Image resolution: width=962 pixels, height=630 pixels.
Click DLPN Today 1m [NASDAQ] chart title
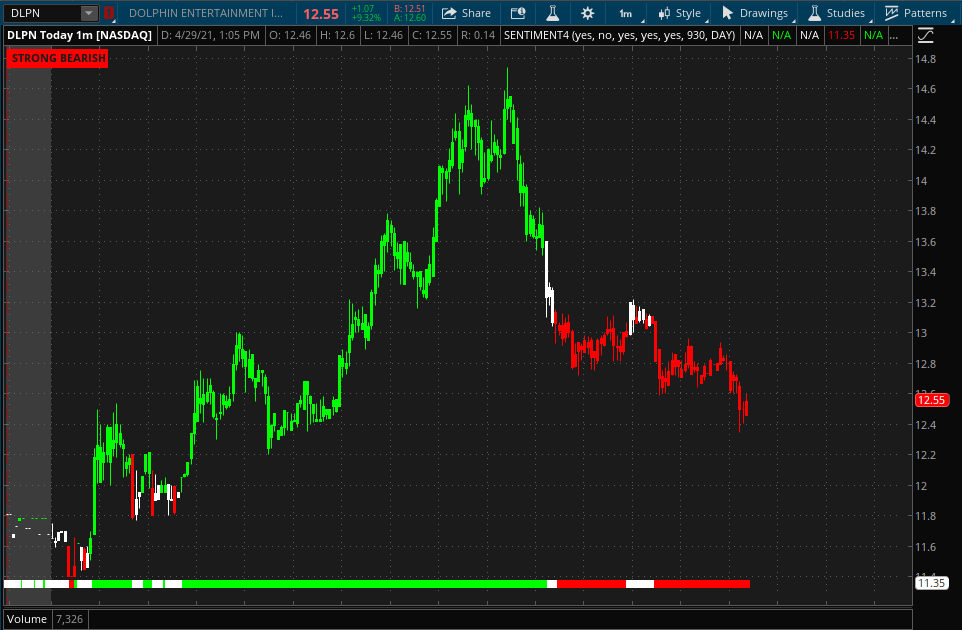pos(79,35)
